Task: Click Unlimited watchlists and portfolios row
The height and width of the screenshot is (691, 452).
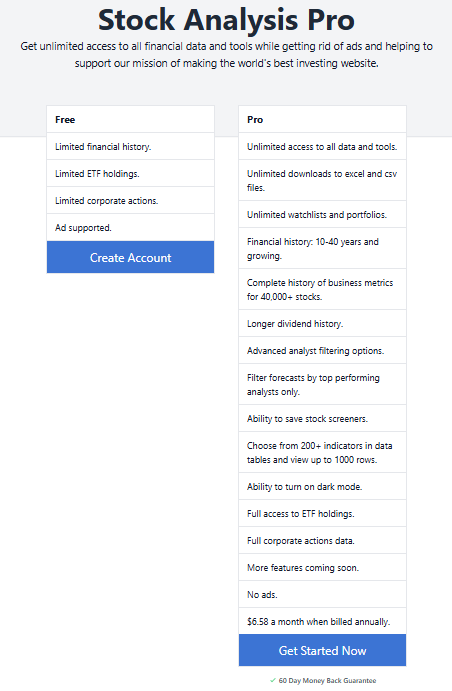Action: coord(322,214)
